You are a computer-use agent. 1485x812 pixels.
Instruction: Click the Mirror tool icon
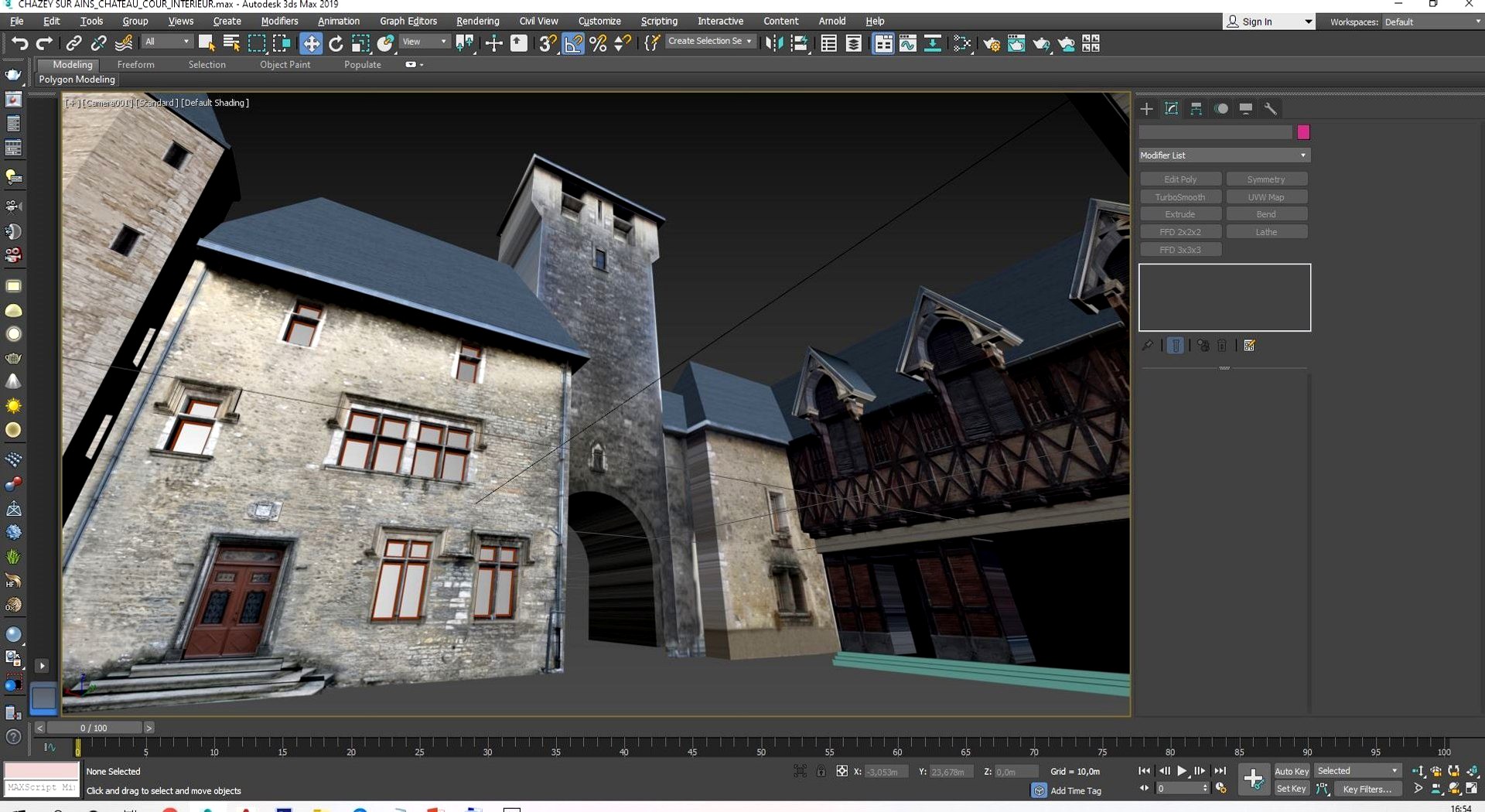[773, 43]
